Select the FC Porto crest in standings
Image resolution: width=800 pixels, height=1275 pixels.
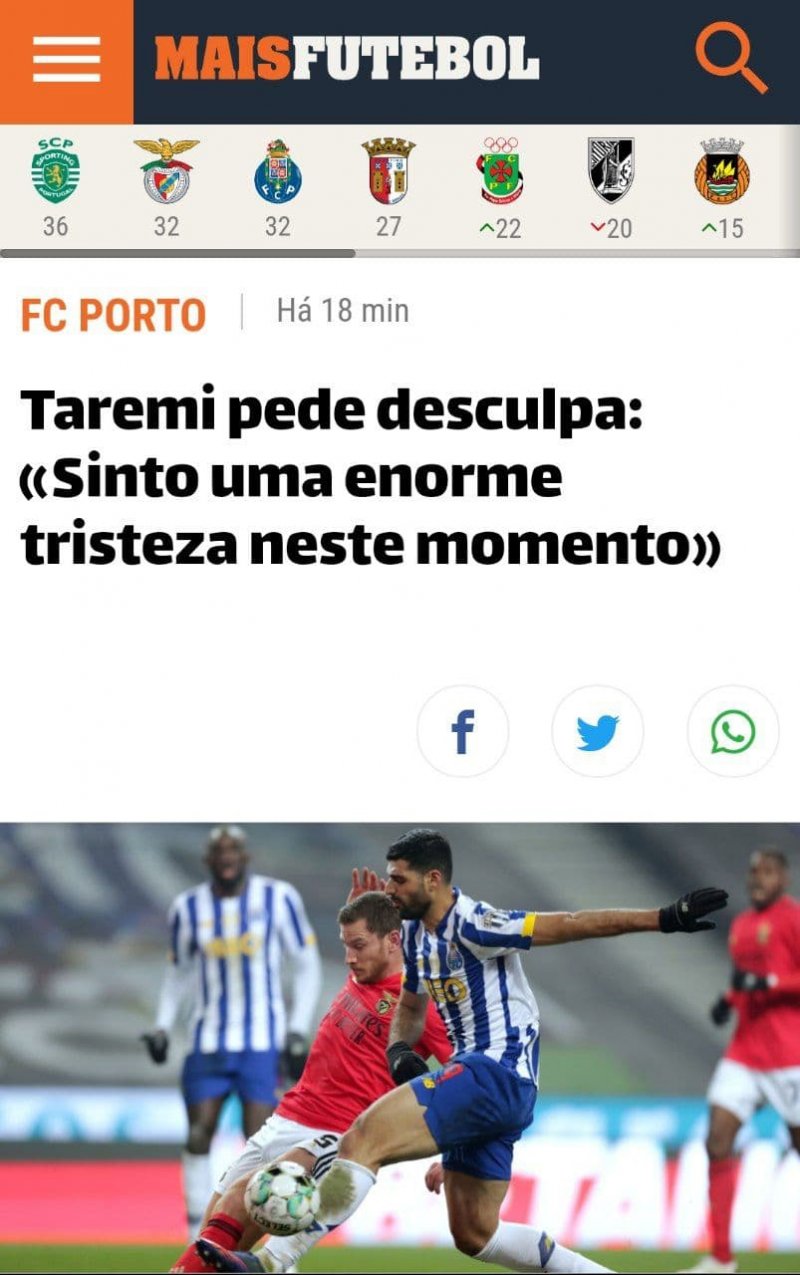(278, 172)
